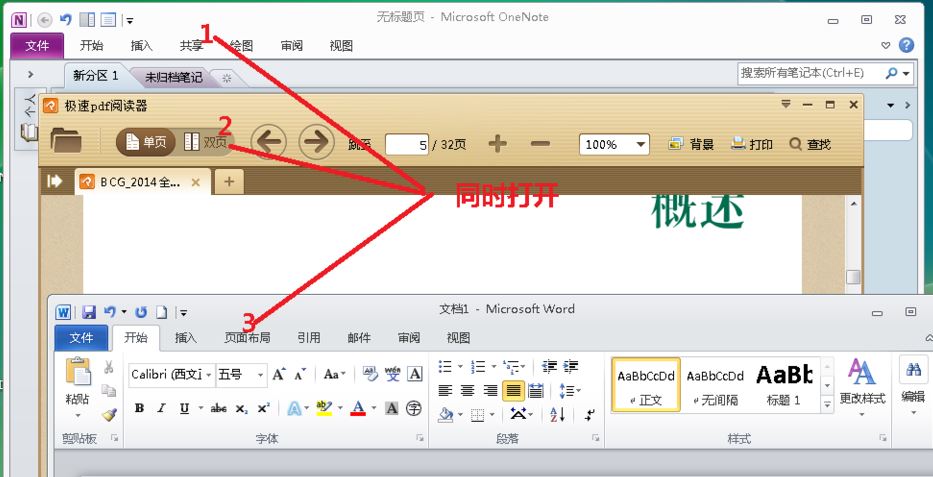Click the zoom out minus icon in PDF reader
The height and width of the screenshot is (477, 933).
(x=540, y=144)
